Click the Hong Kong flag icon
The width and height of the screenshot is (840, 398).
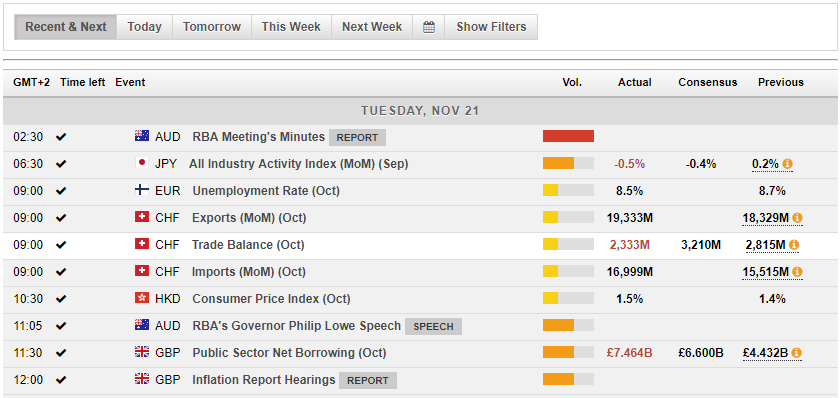tap(142, 298)
